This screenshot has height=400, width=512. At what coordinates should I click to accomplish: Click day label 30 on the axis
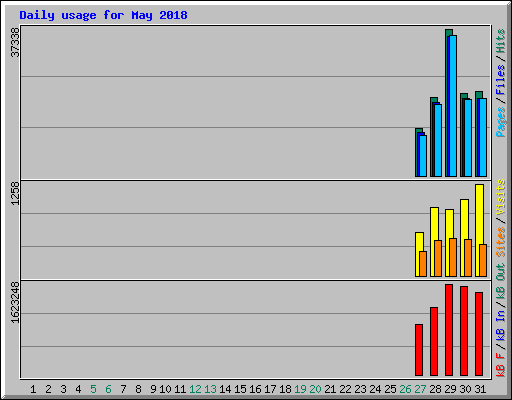[465, 389]
